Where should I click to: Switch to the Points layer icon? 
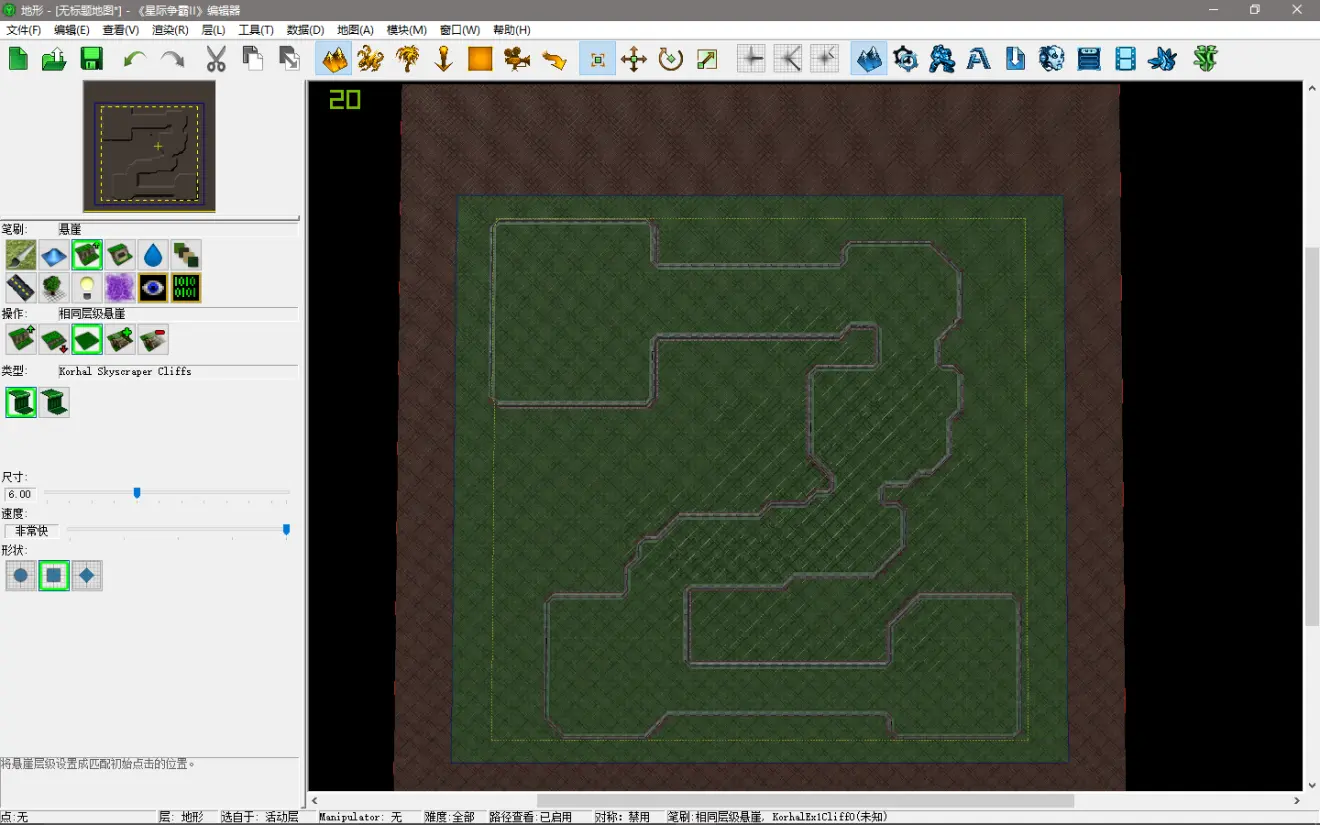(444, 59)
